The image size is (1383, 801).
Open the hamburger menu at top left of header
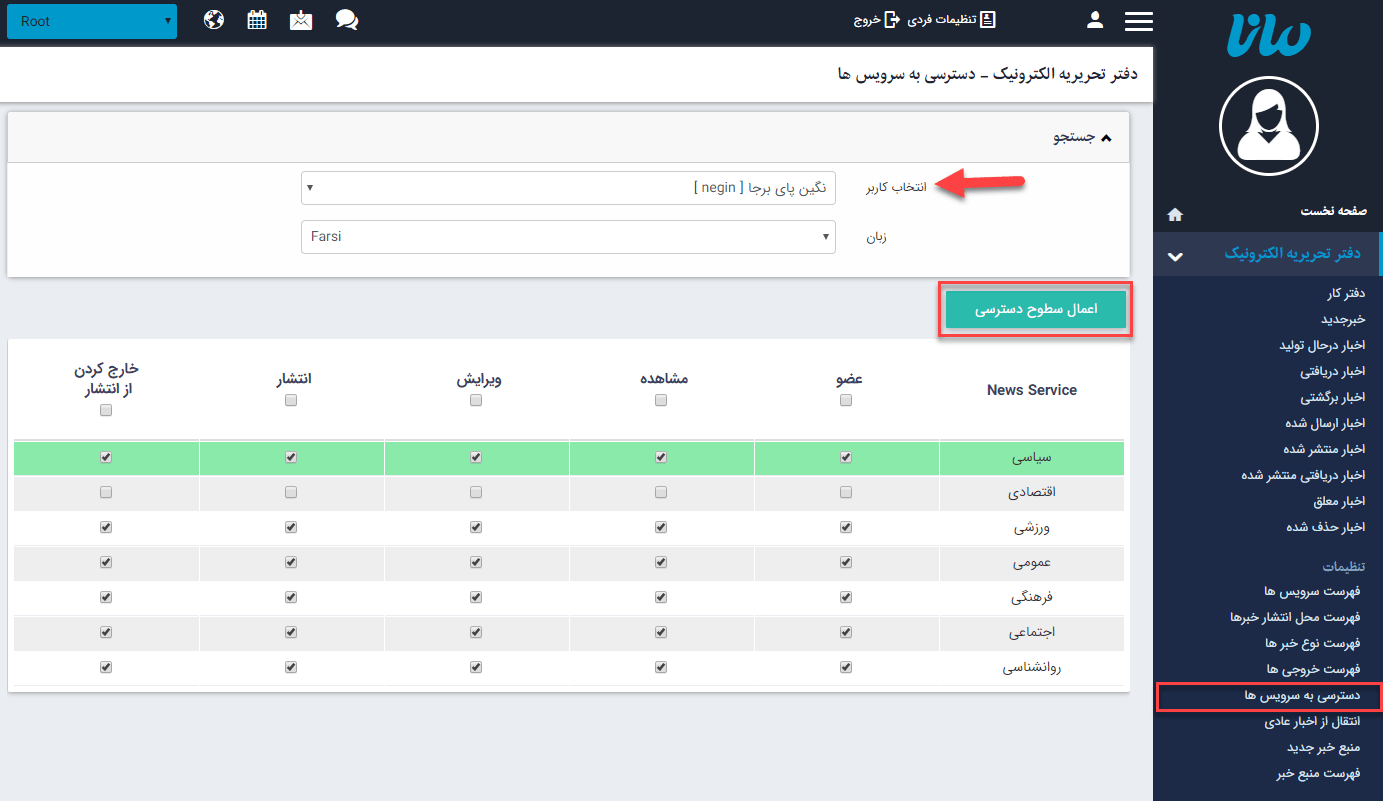pyautogui.click(x=1138, y=19)
